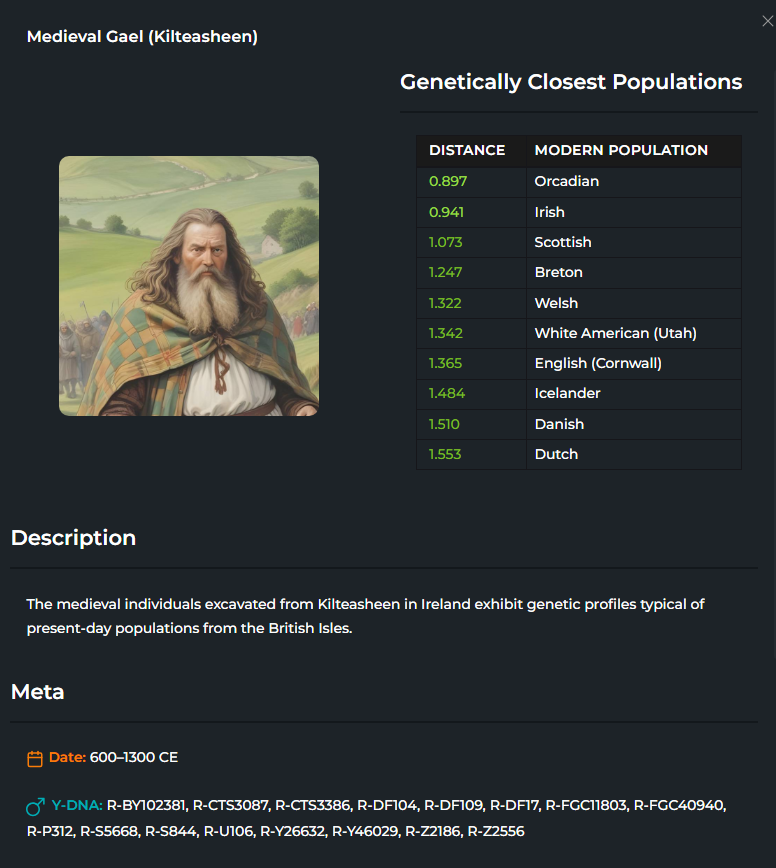Click the male Y-DNA symbol icon
776x868 pixels.
(35, 807)
